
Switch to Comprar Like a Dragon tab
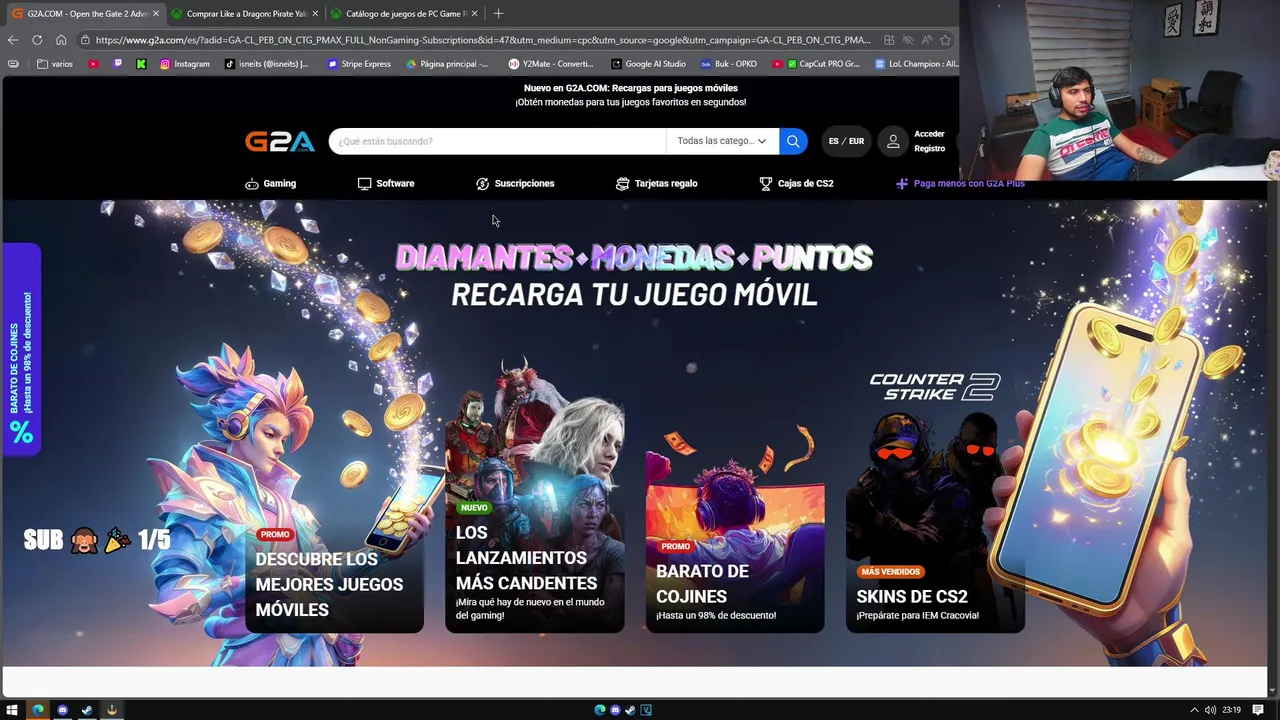[x=245, y=14]
